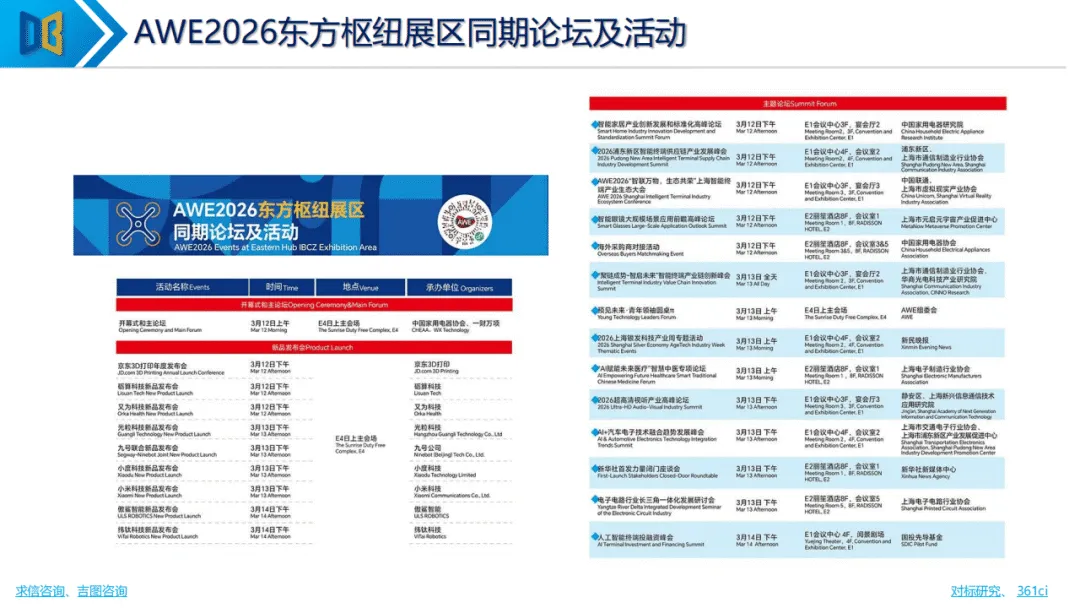Click the diamond bullet beside 'First-Launch Stakeholders Closed-Door Roundtable'

coord(594,468)
